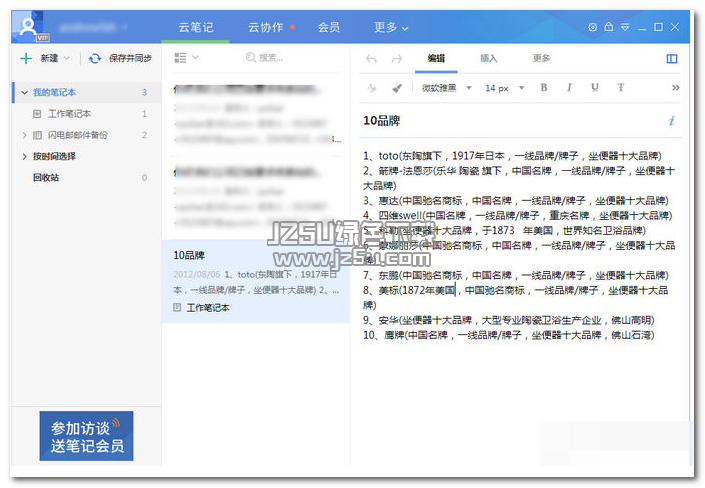Open the title bar dropdown menu icon
The height and width of the screenshot is (488, 705).
625,27
